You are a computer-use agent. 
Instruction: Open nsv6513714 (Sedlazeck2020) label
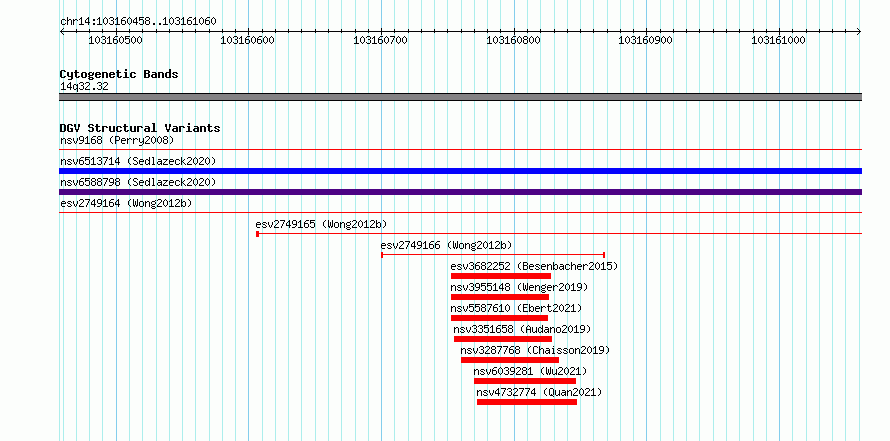click(x=138, y=161)
